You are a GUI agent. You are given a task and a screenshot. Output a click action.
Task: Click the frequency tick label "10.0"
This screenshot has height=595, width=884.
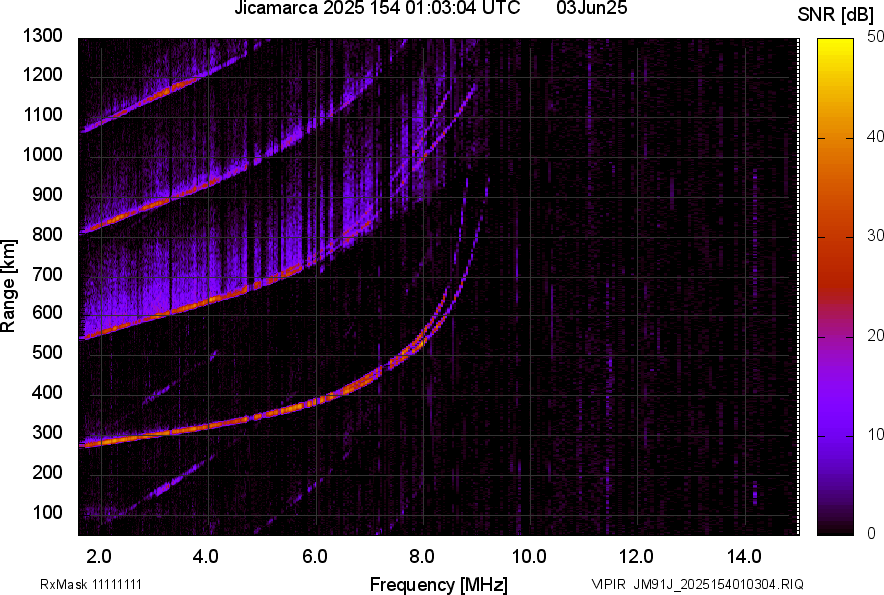pyautogui.click(x=529, y=556)
